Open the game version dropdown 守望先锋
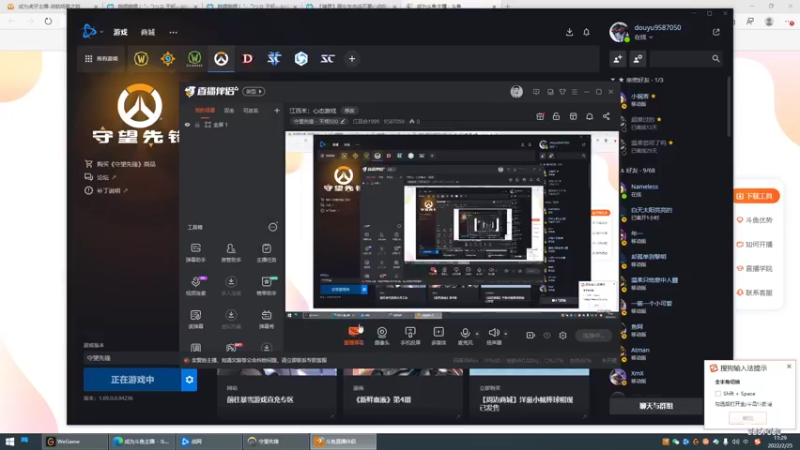The width and height of the screenshot is (800, 450). [131, 358]
